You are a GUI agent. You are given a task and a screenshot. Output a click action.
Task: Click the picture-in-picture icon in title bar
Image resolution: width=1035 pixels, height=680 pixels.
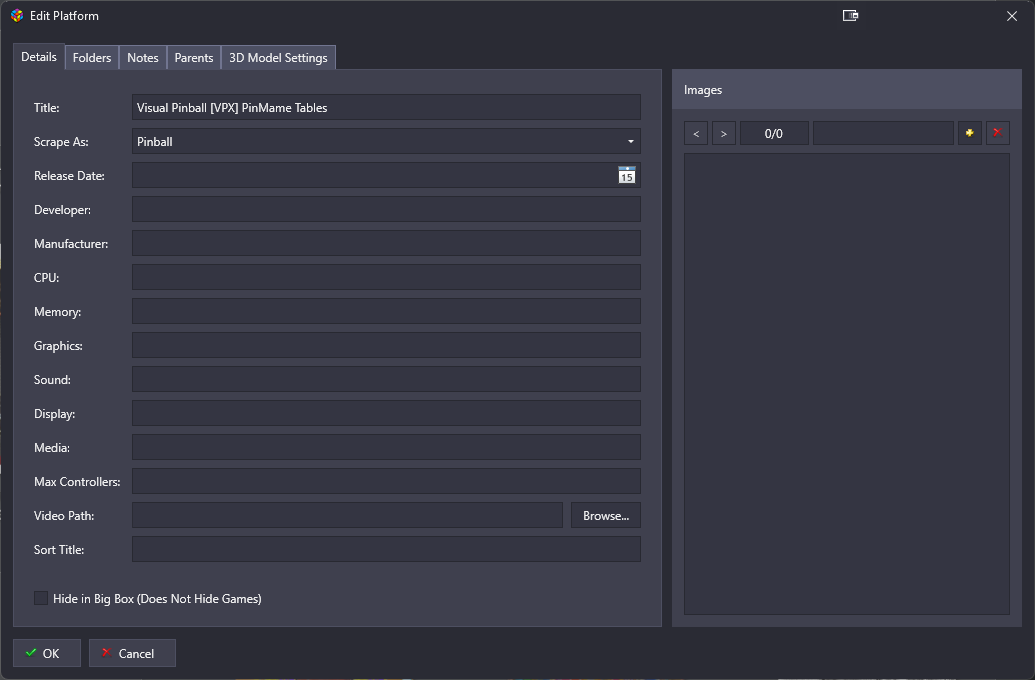(x=850, y=15)
